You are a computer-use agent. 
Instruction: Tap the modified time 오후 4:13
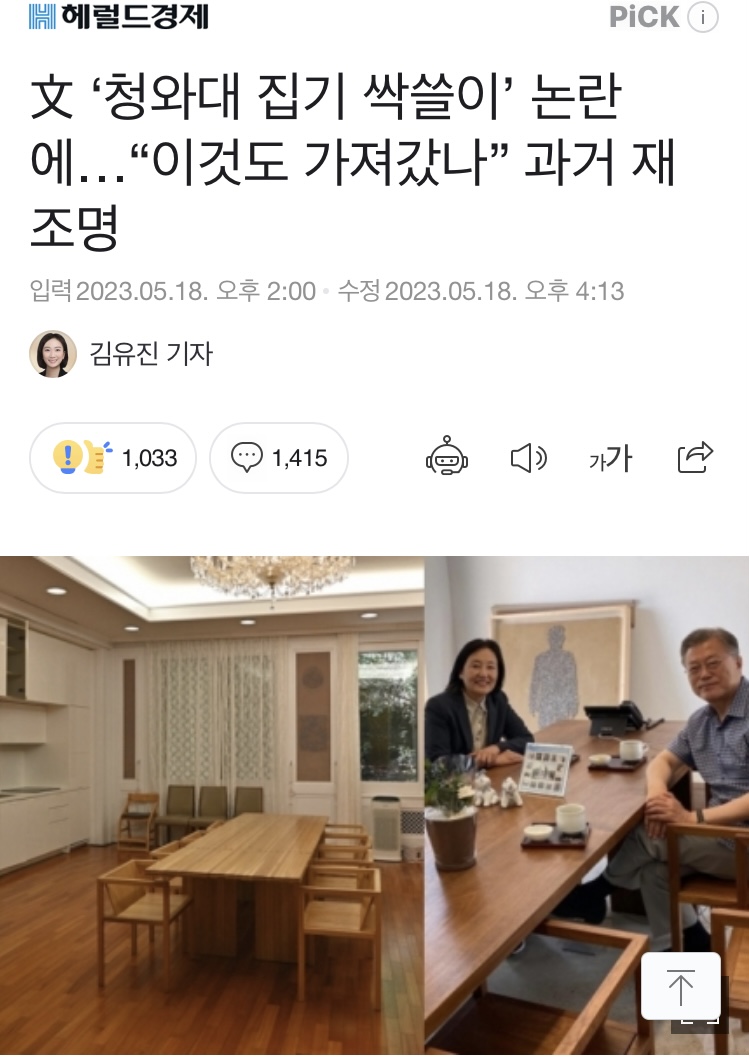coord(574,291)
